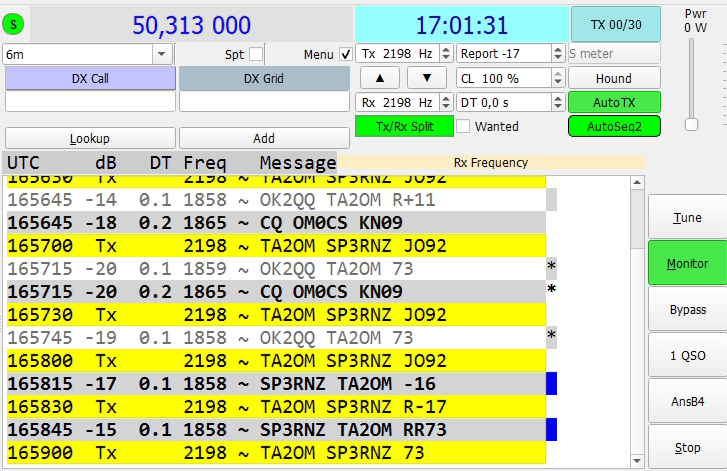Viewport: 727px width, 471px height.
Task: Click the DX Grid button
Action: (264, 78)
